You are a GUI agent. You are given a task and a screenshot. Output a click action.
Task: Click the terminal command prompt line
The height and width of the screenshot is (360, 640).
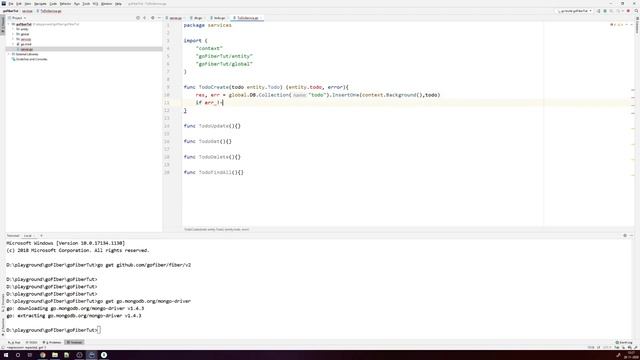[x=53, y=330]
